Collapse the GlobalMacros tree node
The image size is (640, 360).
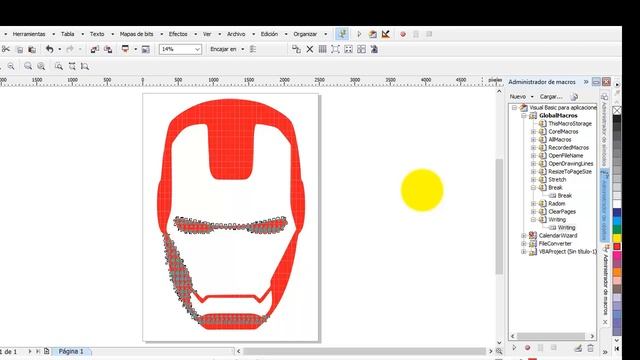click(x=524, y=116)
